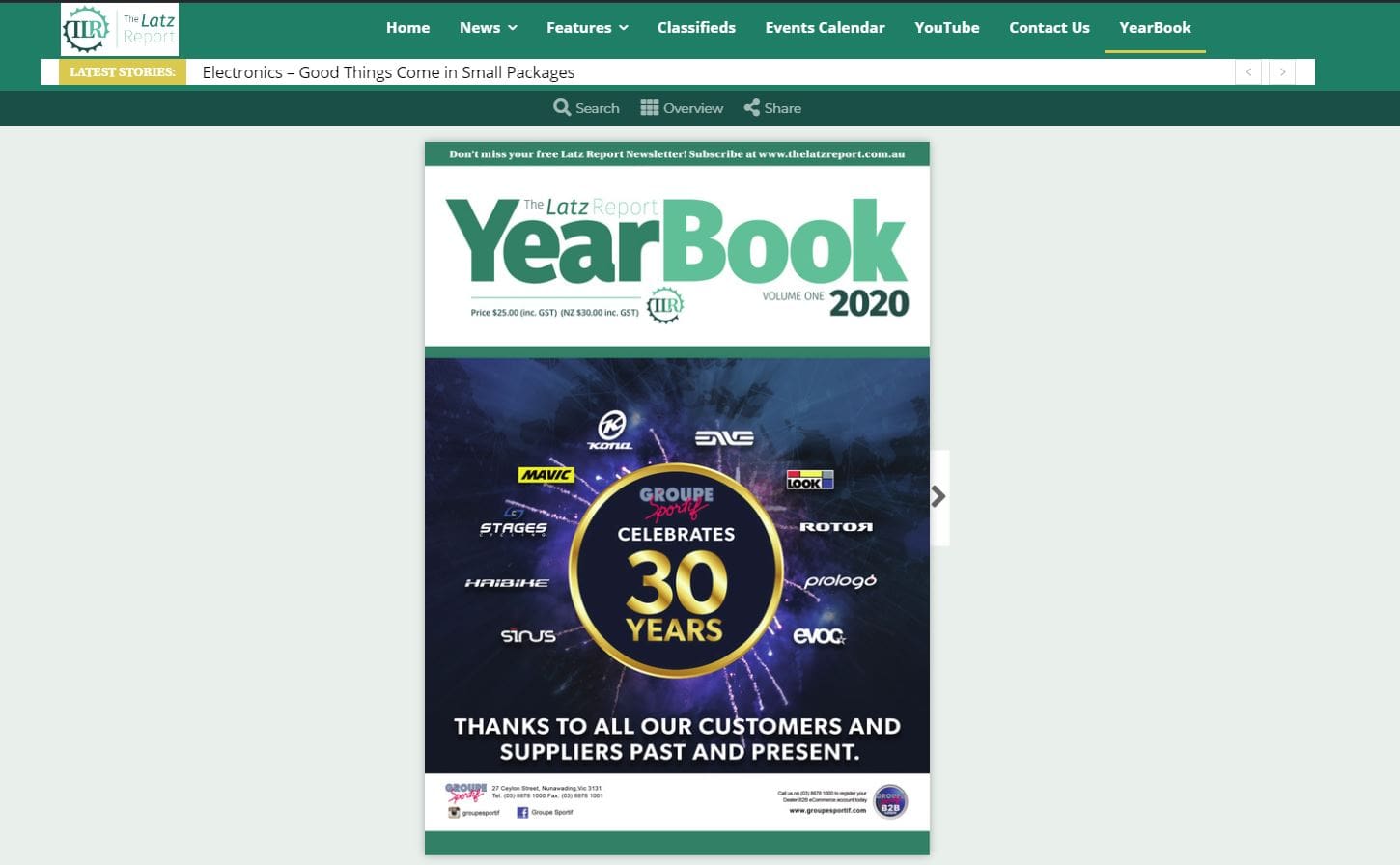Open the pages Overview grid
1400x865 pixels.
[x=682, y=108]
